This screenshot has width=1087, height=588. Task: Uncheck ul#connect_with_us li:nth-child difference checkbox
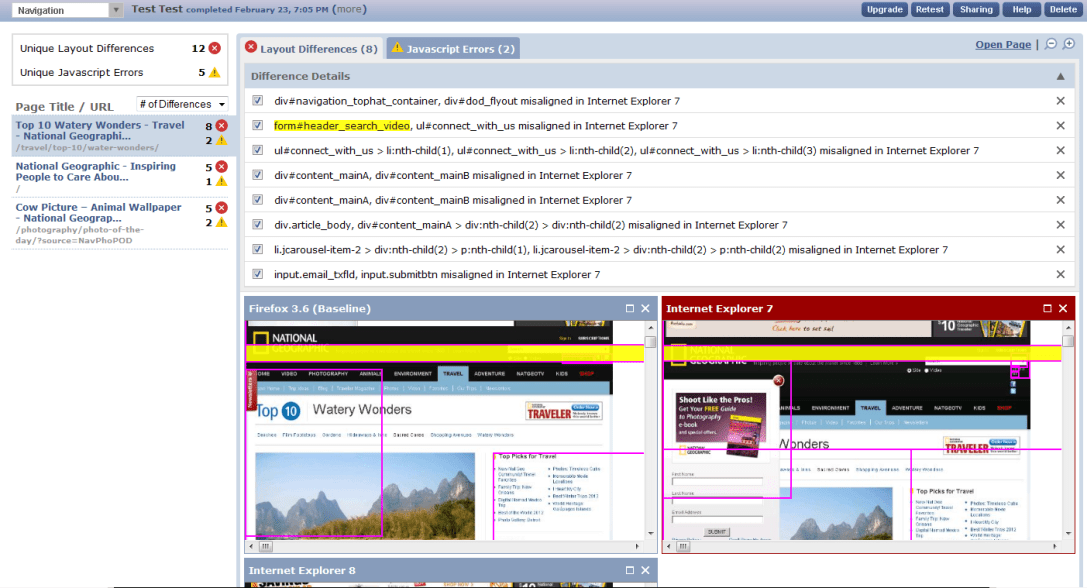258,150
